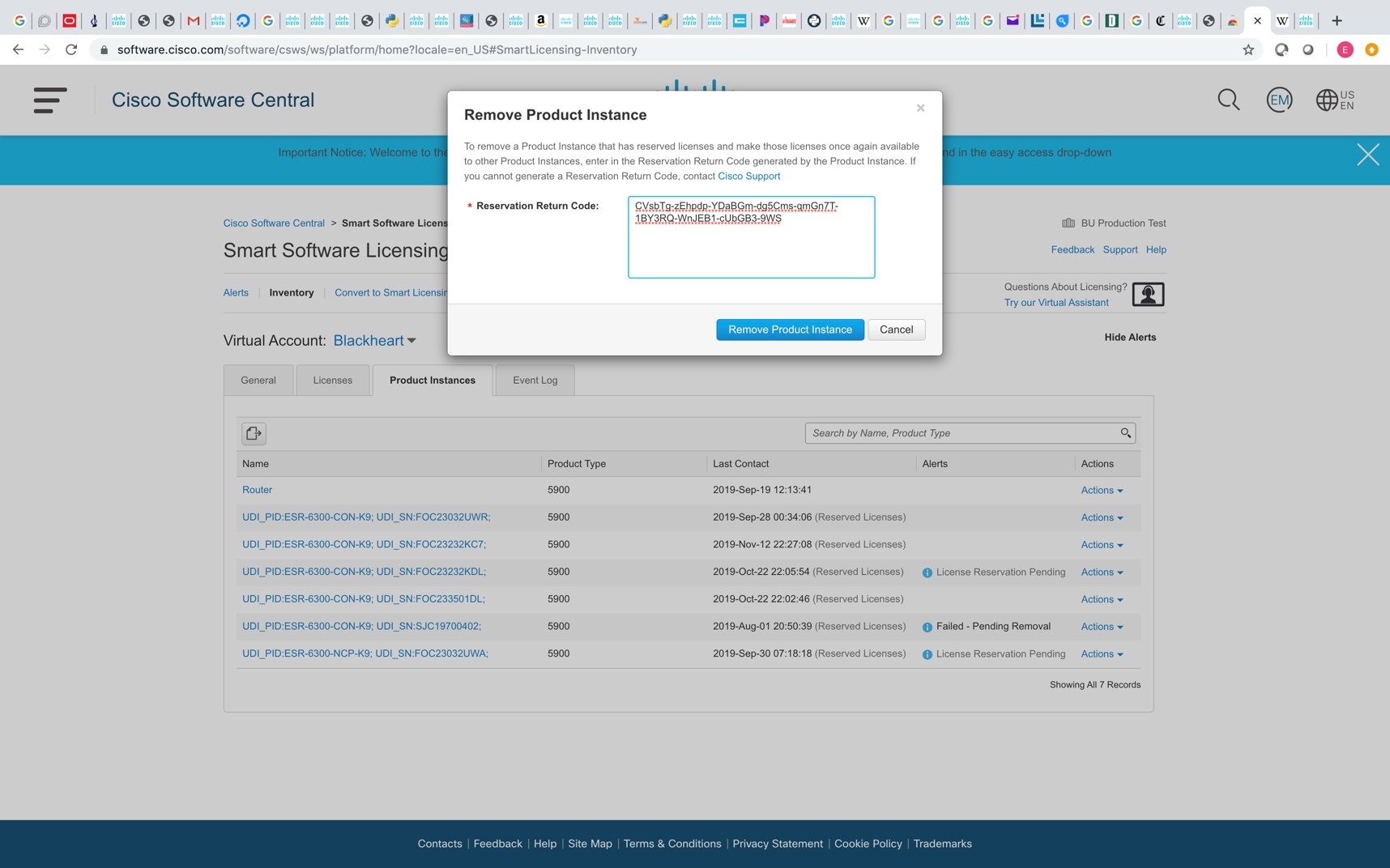Open the Cookie Policy footer link
1390x868 pixels.
coord(868,844)
